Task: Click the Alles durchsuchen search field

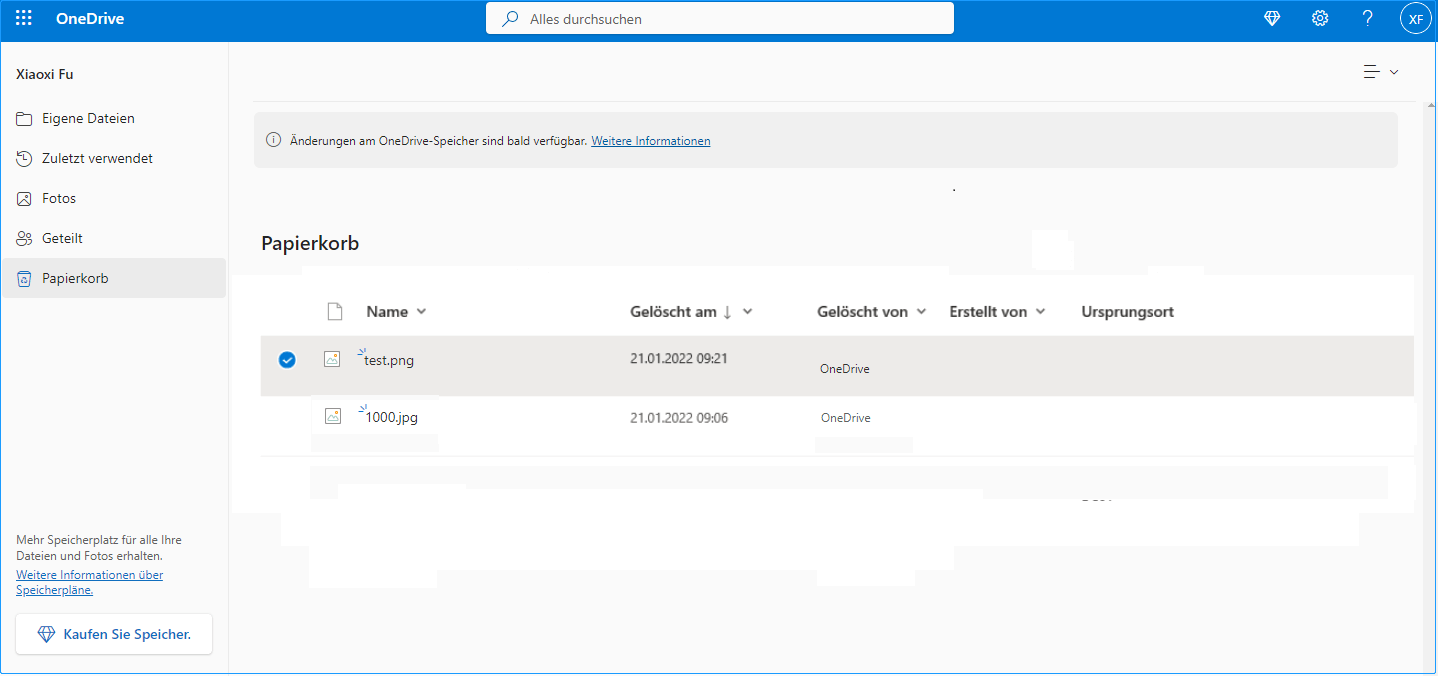Action: (720, 18)
